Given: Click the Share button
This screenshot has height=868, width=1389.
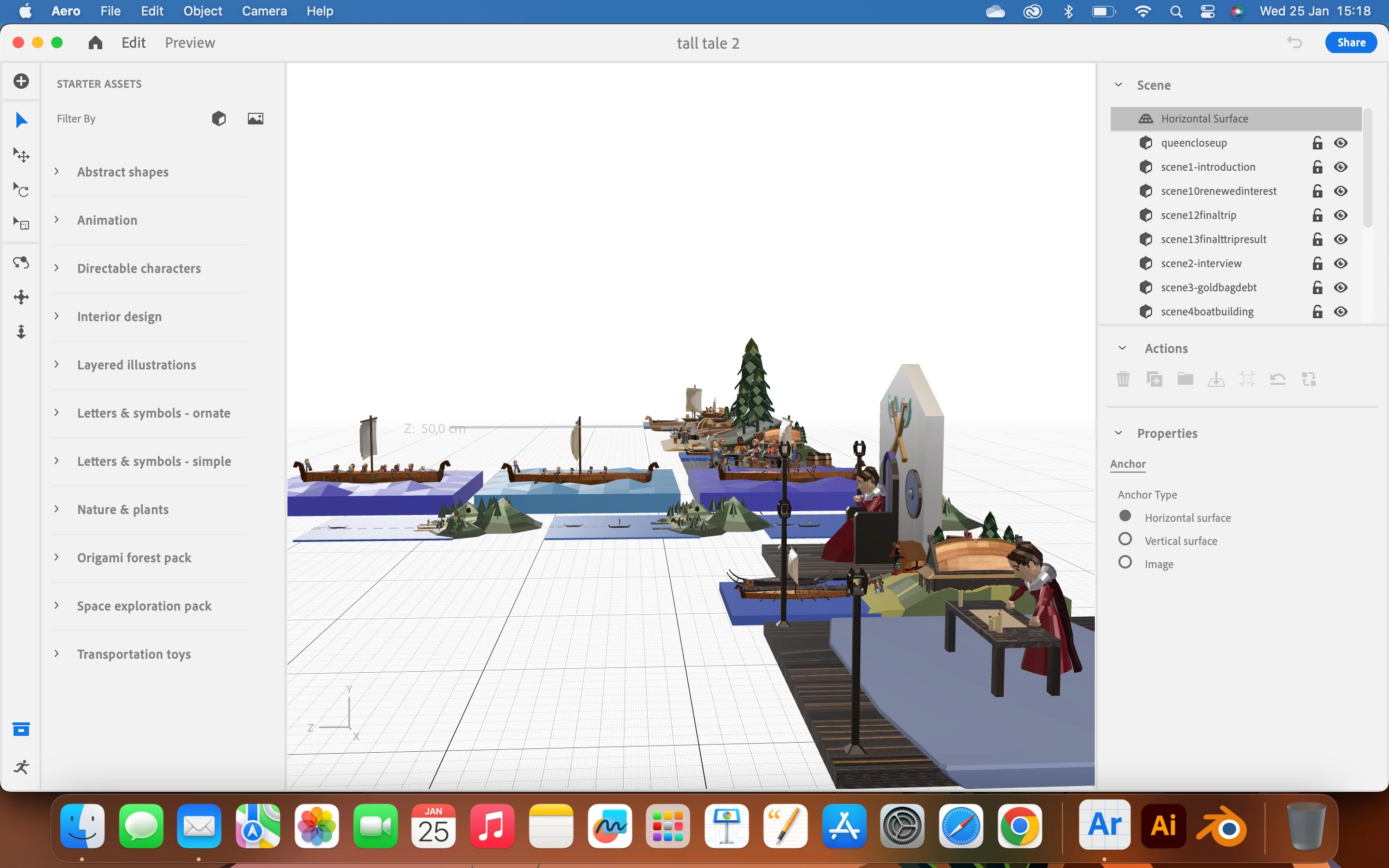Looking at the screenshot, I should coord(1350,42).
